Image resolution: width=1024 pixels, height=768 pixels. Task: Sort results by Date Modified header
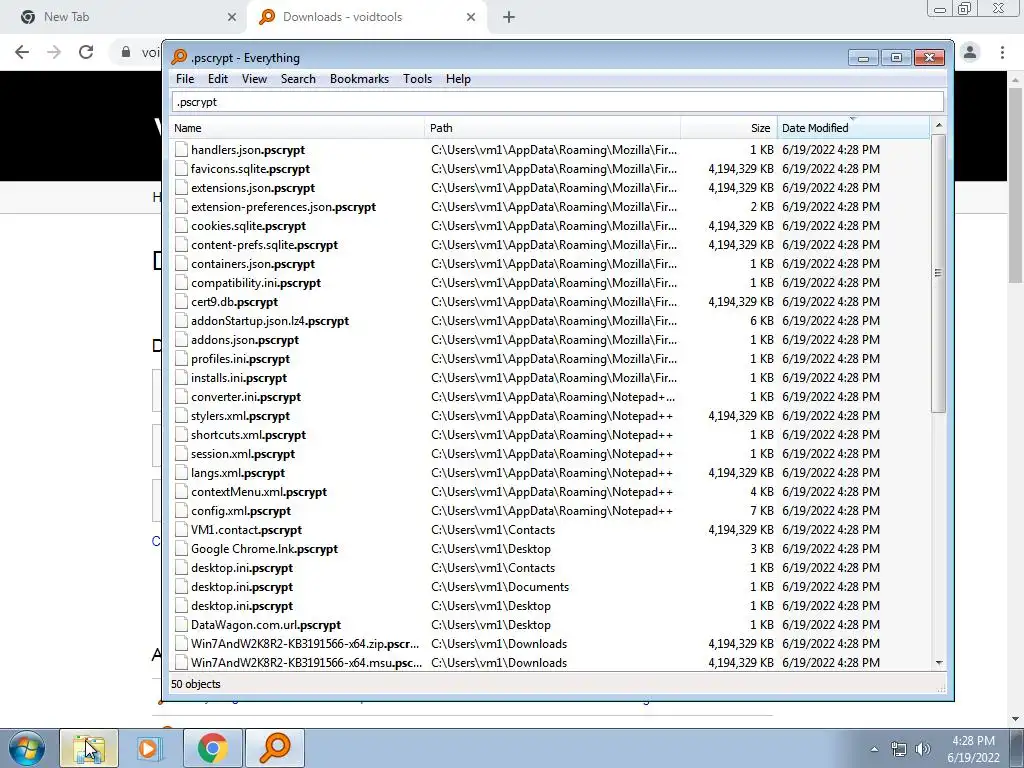853,128
